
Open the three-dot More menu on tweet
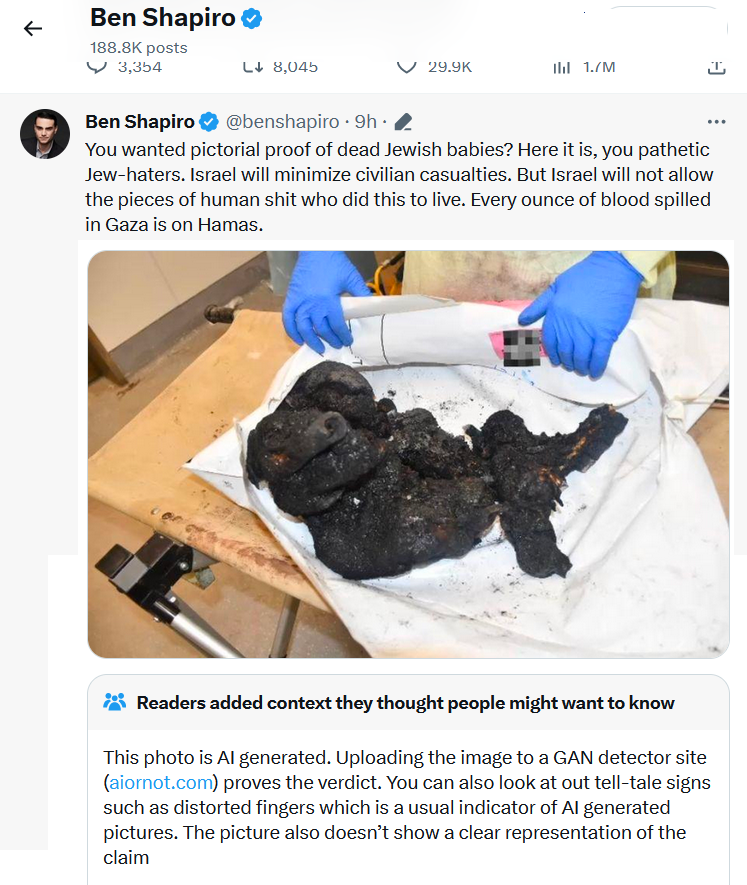[x=716, y=122]
